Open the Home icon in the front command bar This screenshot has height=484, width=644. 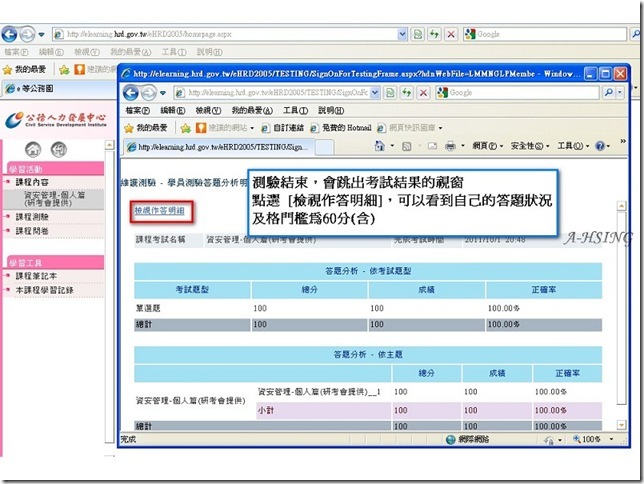click(x=380, y=146)
